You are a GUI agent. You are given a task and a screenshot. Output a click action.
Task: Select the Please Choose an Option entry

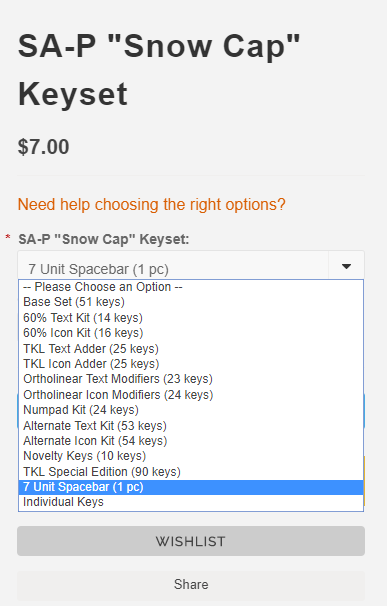[191, 287]
